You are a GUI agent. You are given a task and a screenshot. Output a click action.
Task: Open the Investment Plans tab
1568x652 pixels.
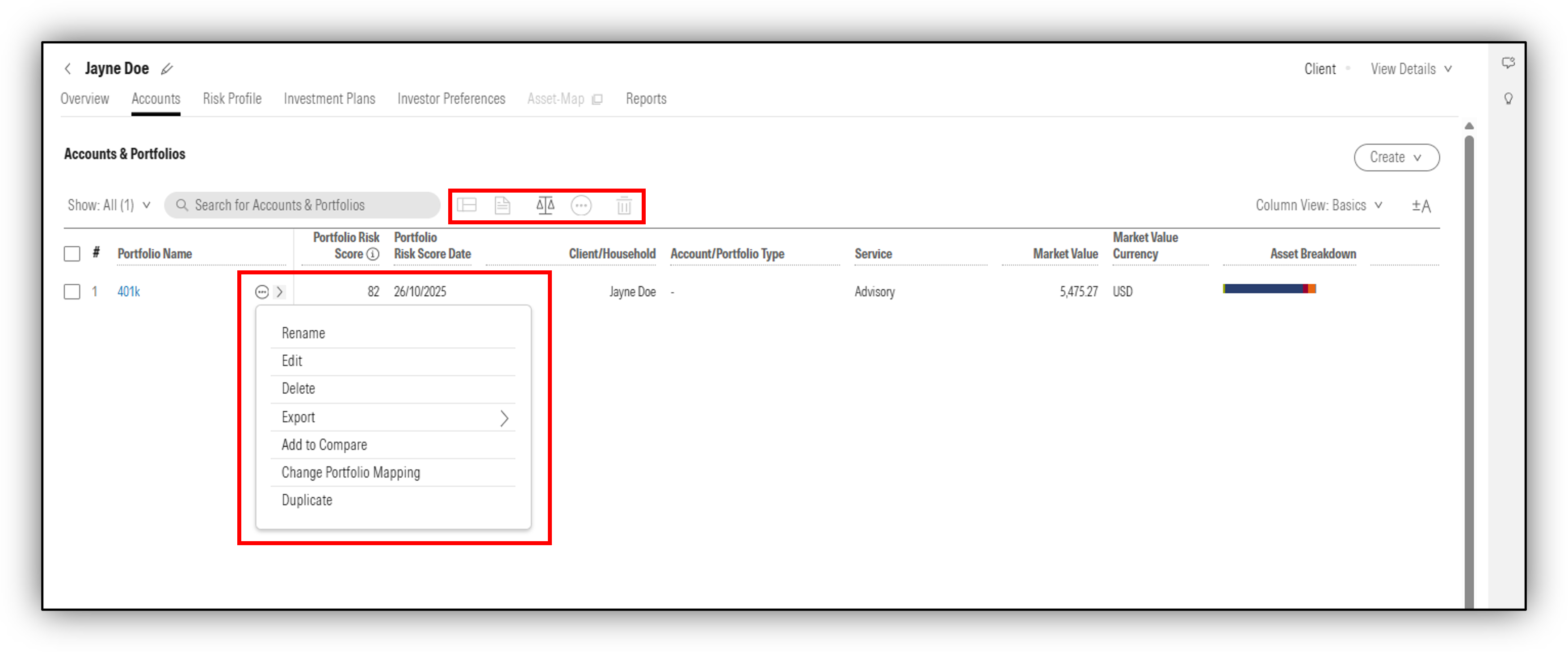pos(329,99)
